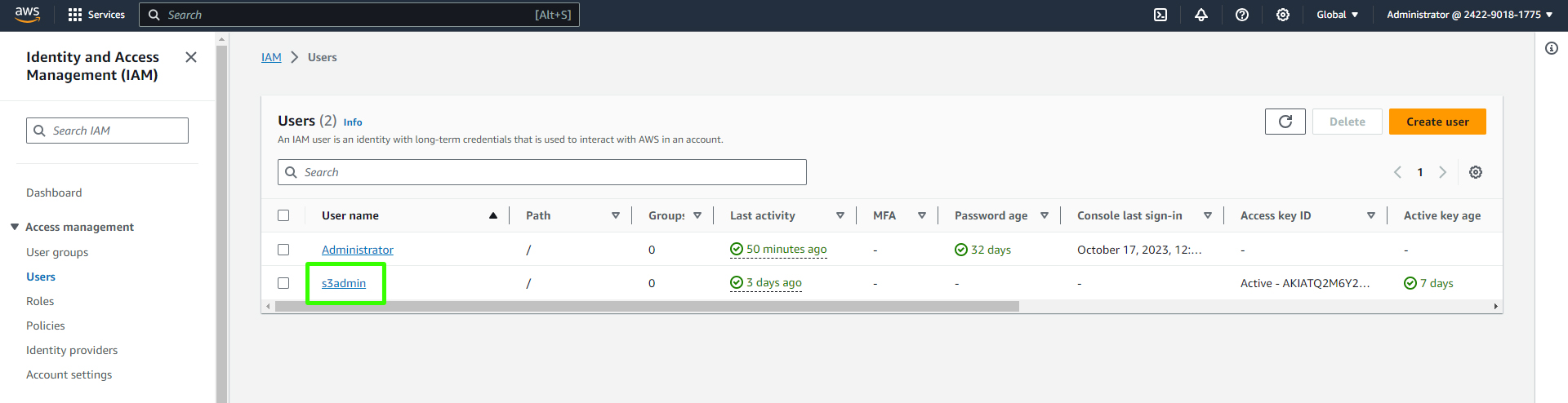The width and height of the screenshot is (1568, 403).
Task: Collapse Access management section
Action: pyautogui.click(x=15, y=227)
